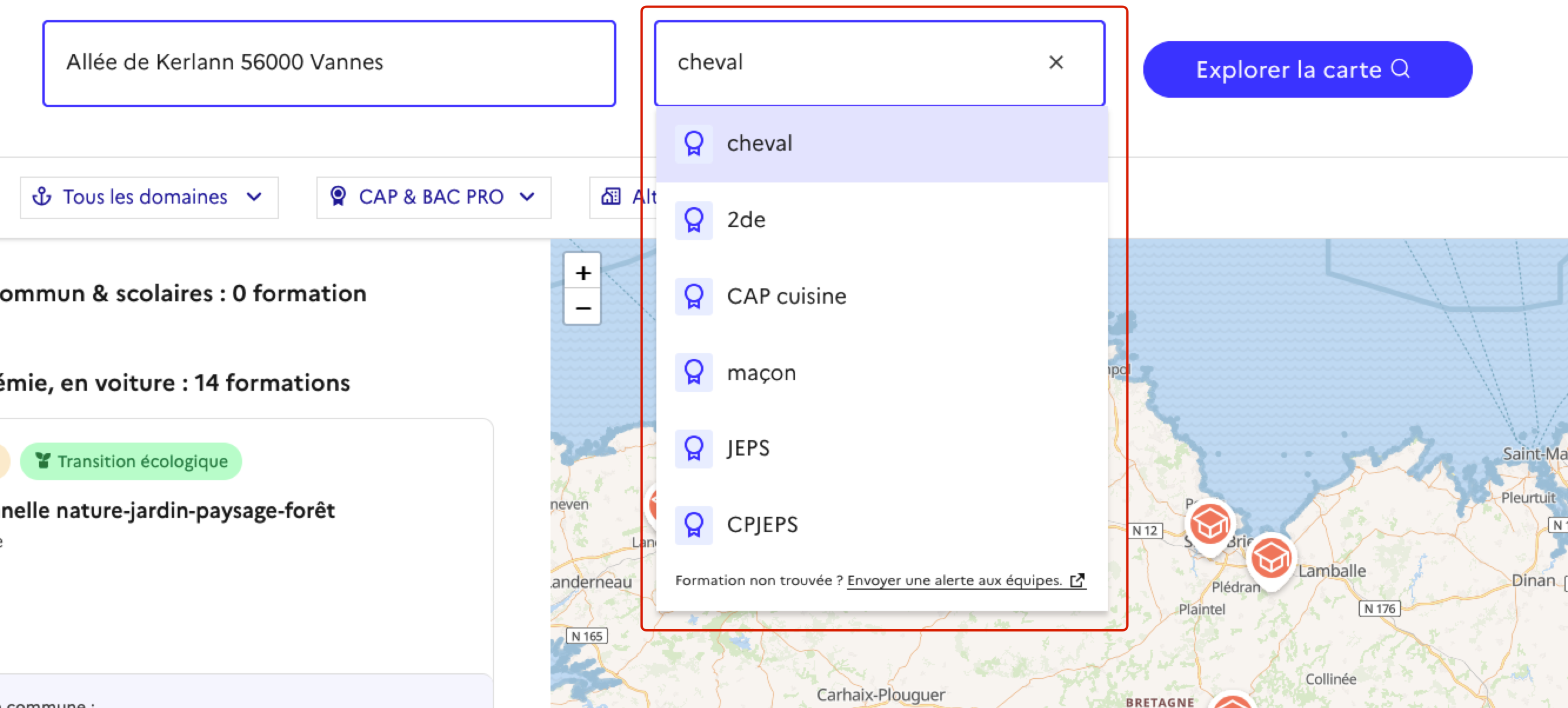Clear the search field with the X
Viewport: 1568px width, 708px height.
1056,62
